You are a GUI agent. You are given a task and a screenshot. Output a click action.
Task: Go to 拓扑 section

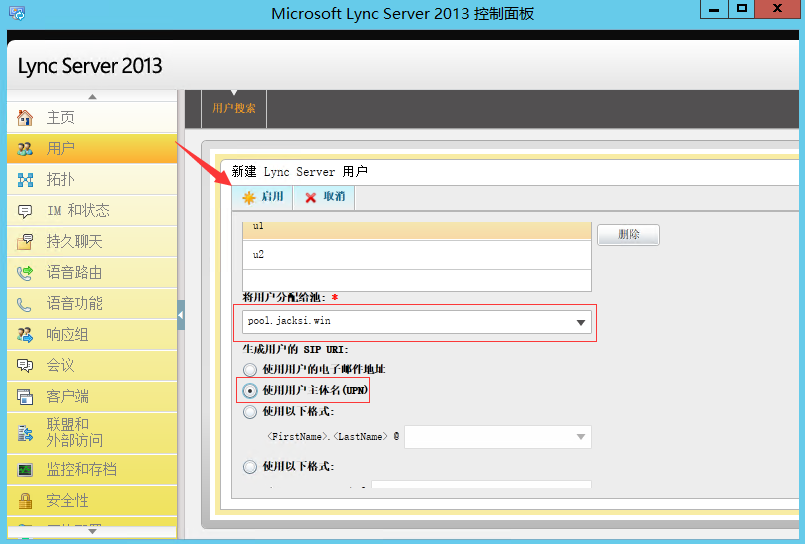point(92,180)
